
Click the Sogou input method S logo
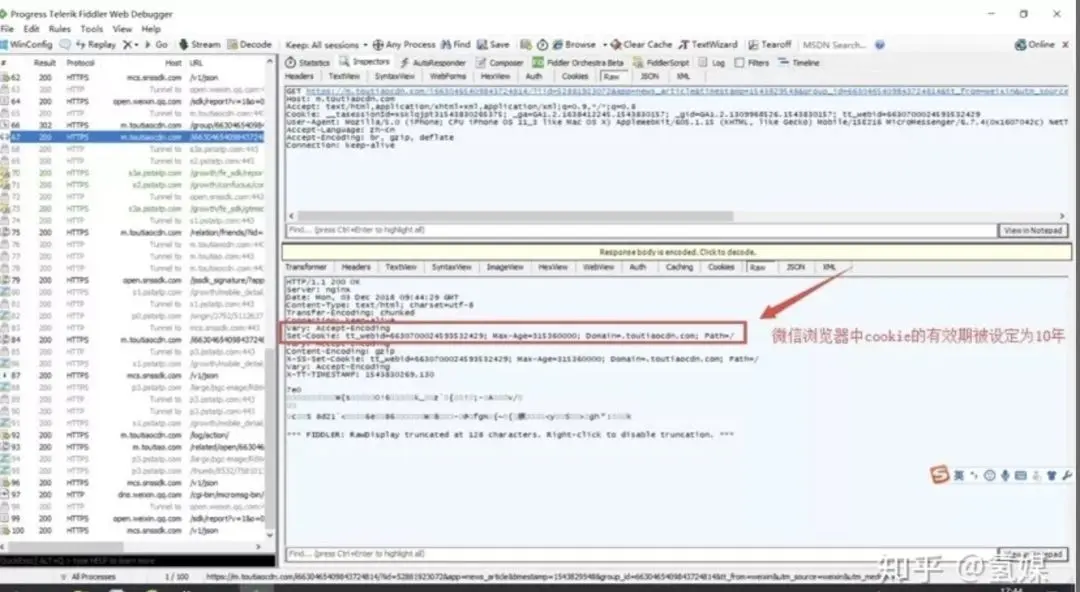(x=939, y=474)
